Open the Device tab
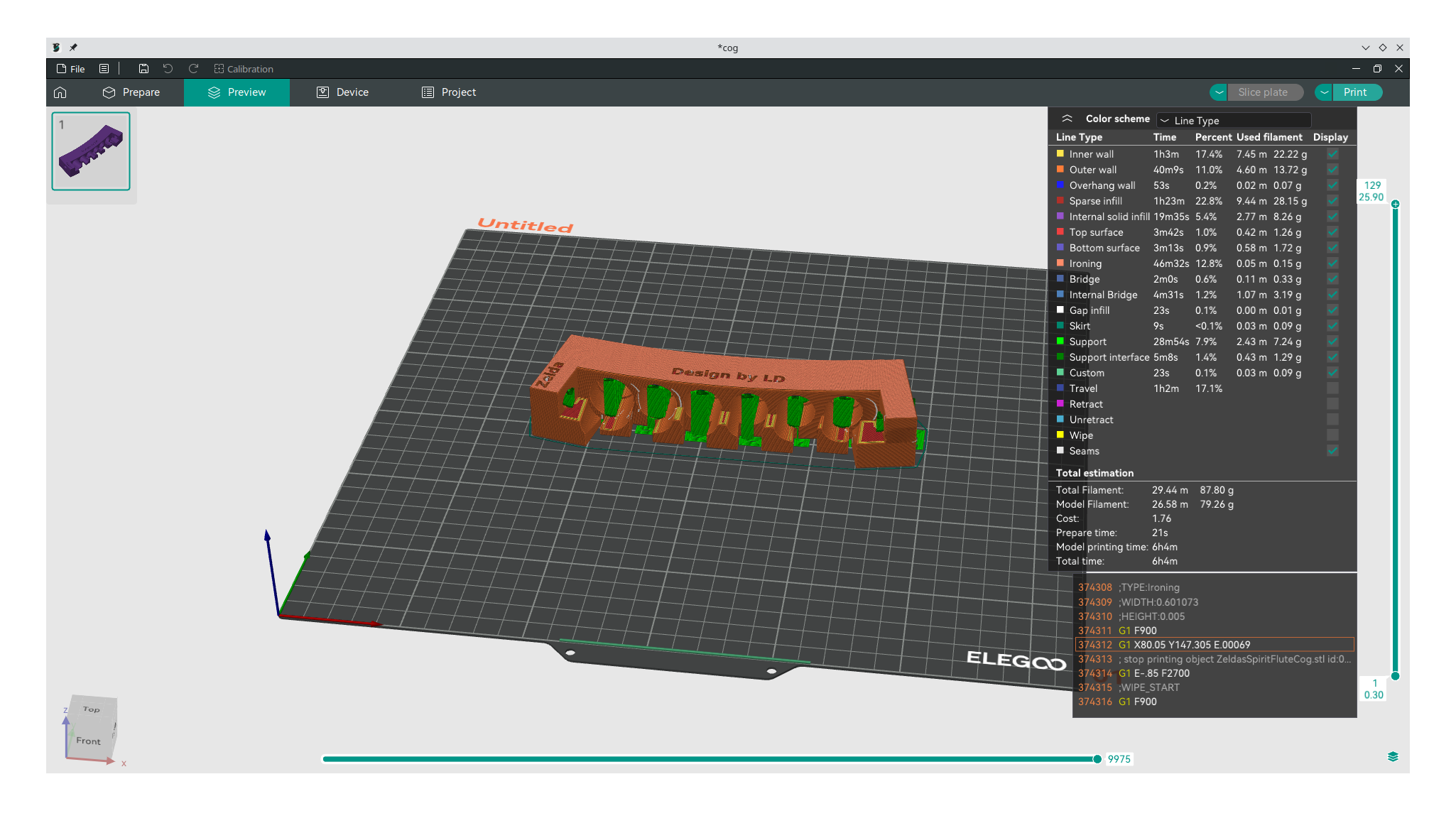 click(x=342, y=92)
